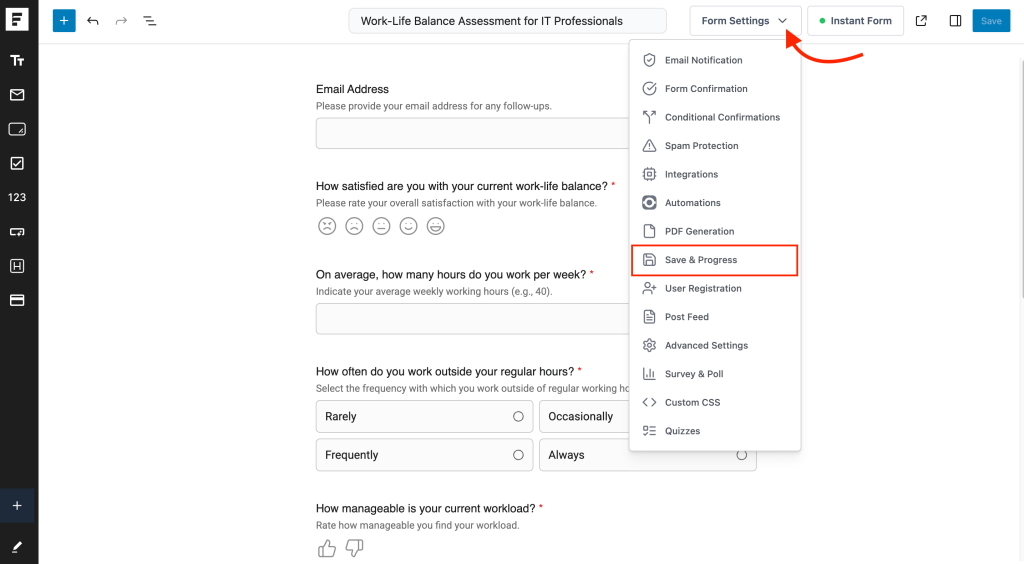The image size is (1024, 564).
Task: Open the document outline list view
Action: 150,21
